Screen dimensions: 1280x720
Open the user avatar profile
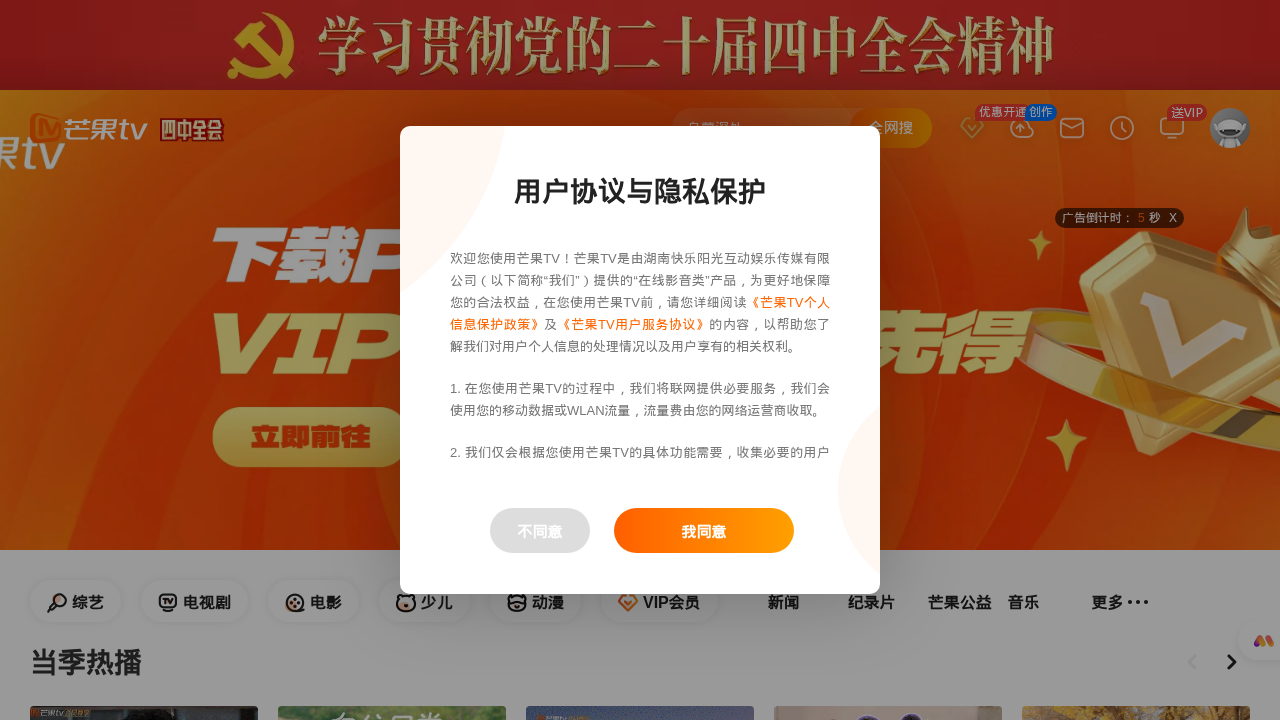[1230, 128]
